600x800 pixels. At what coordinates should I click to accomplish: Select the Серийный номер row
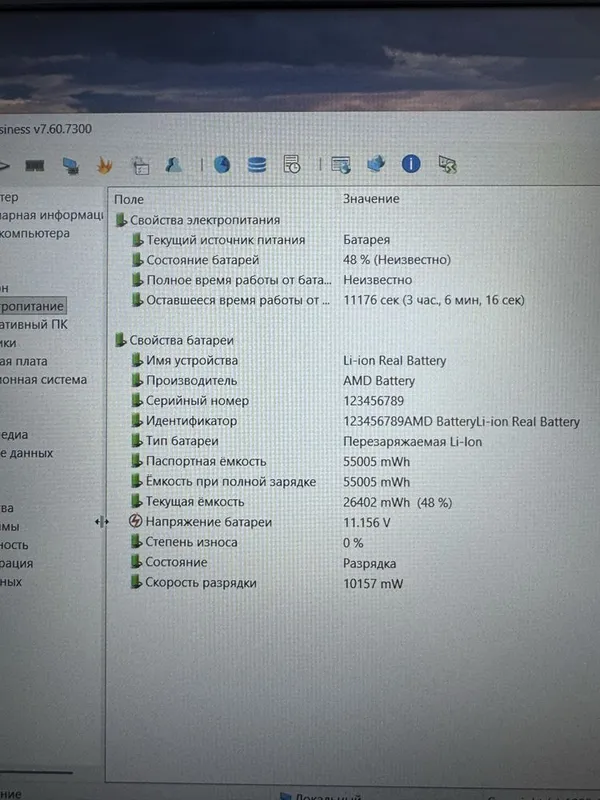(267, 401)
